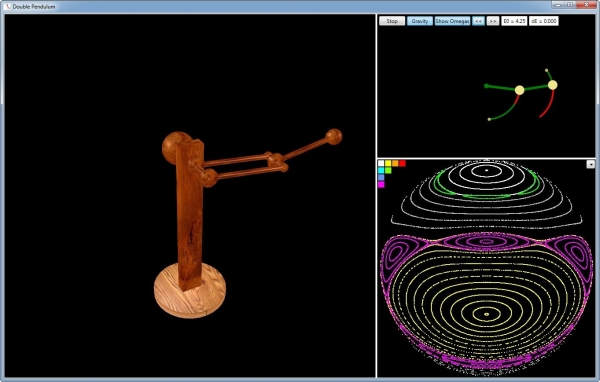Click the wooden ball at the pendulum arm tip

334,137
